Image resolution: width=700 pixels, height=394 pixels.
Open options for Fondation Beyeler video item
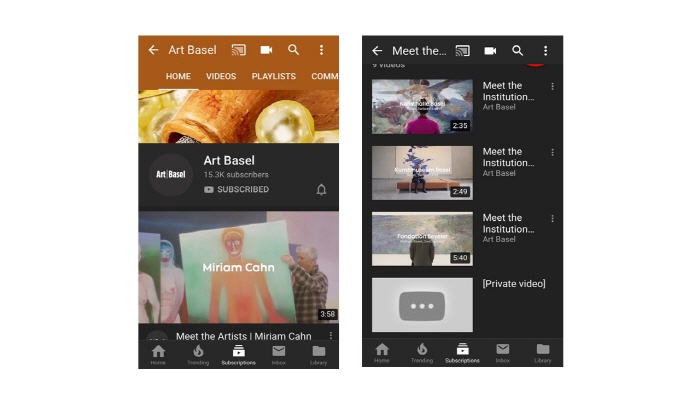tap(553, 219)
